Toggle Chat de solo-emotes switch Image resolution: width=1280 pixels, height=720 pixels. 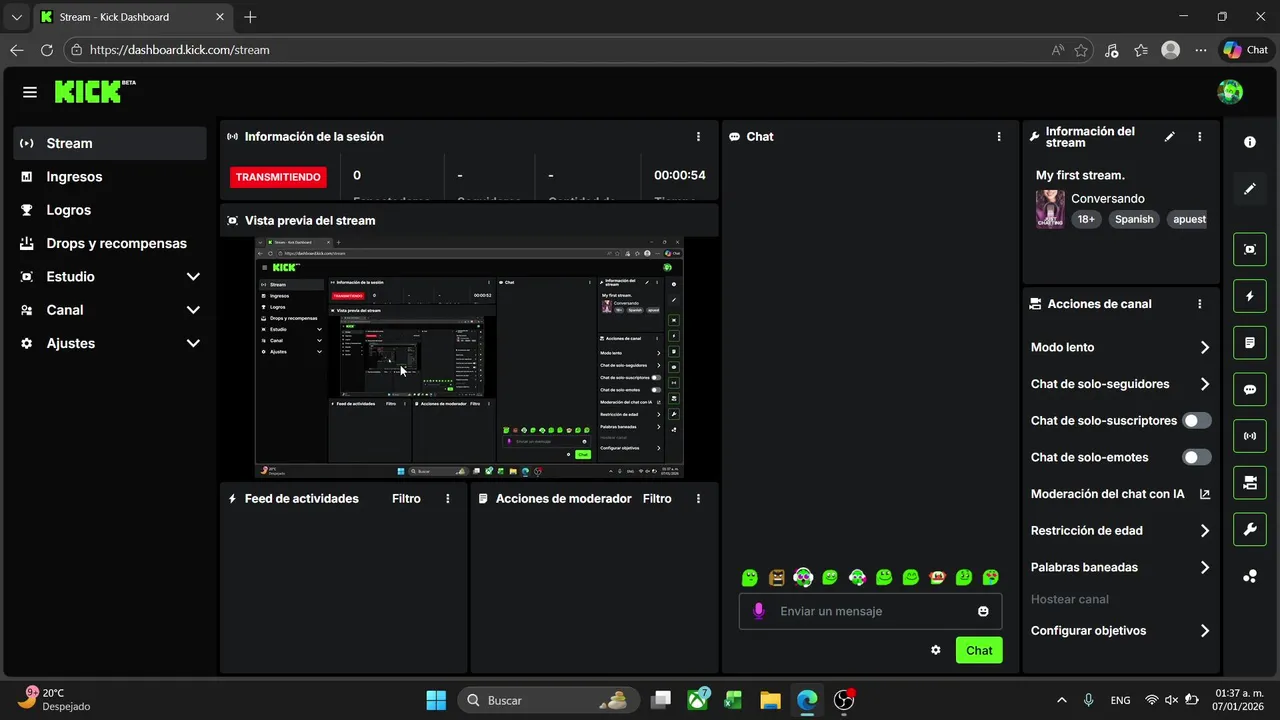[1197, 457]
